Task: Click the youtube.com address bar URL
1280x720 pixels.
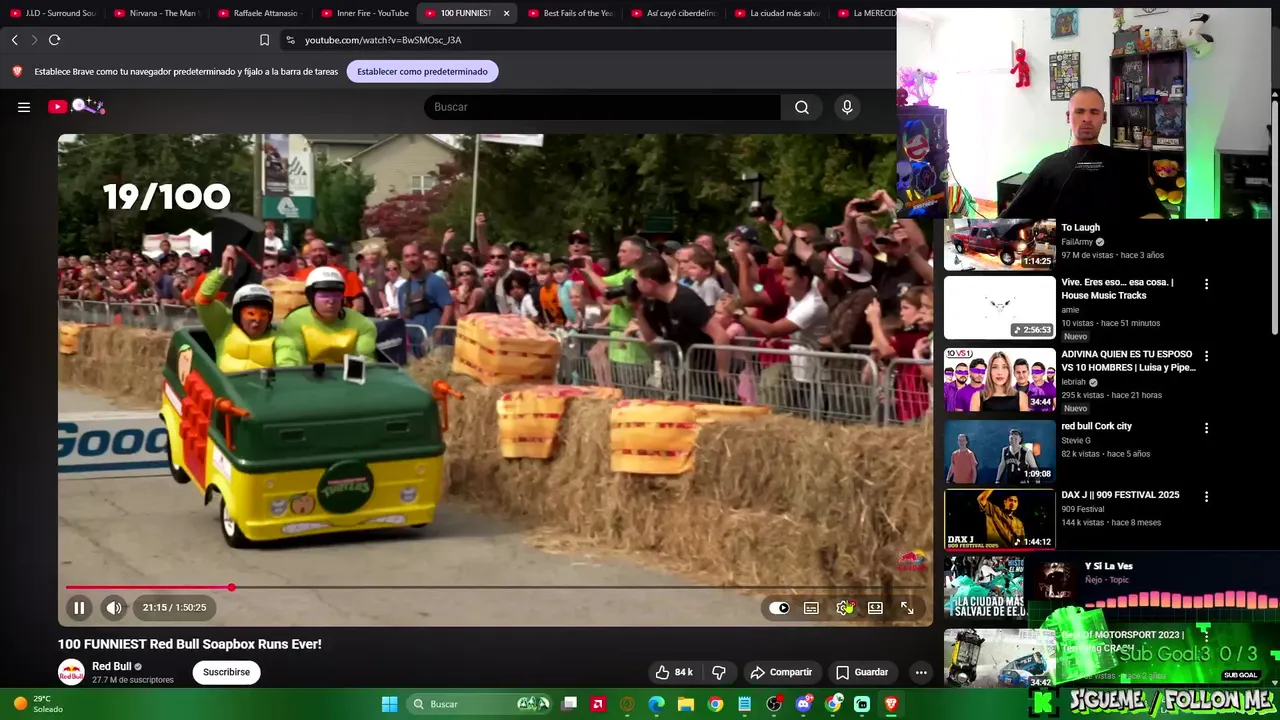Action: click(x=383, y=40)
